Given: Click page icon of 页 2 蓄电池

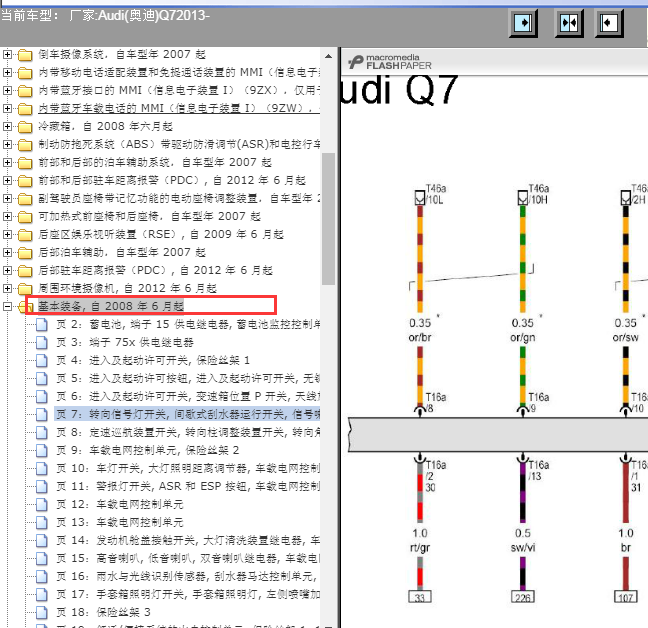Looking at the screenshot, I should (x=42, y=324).
